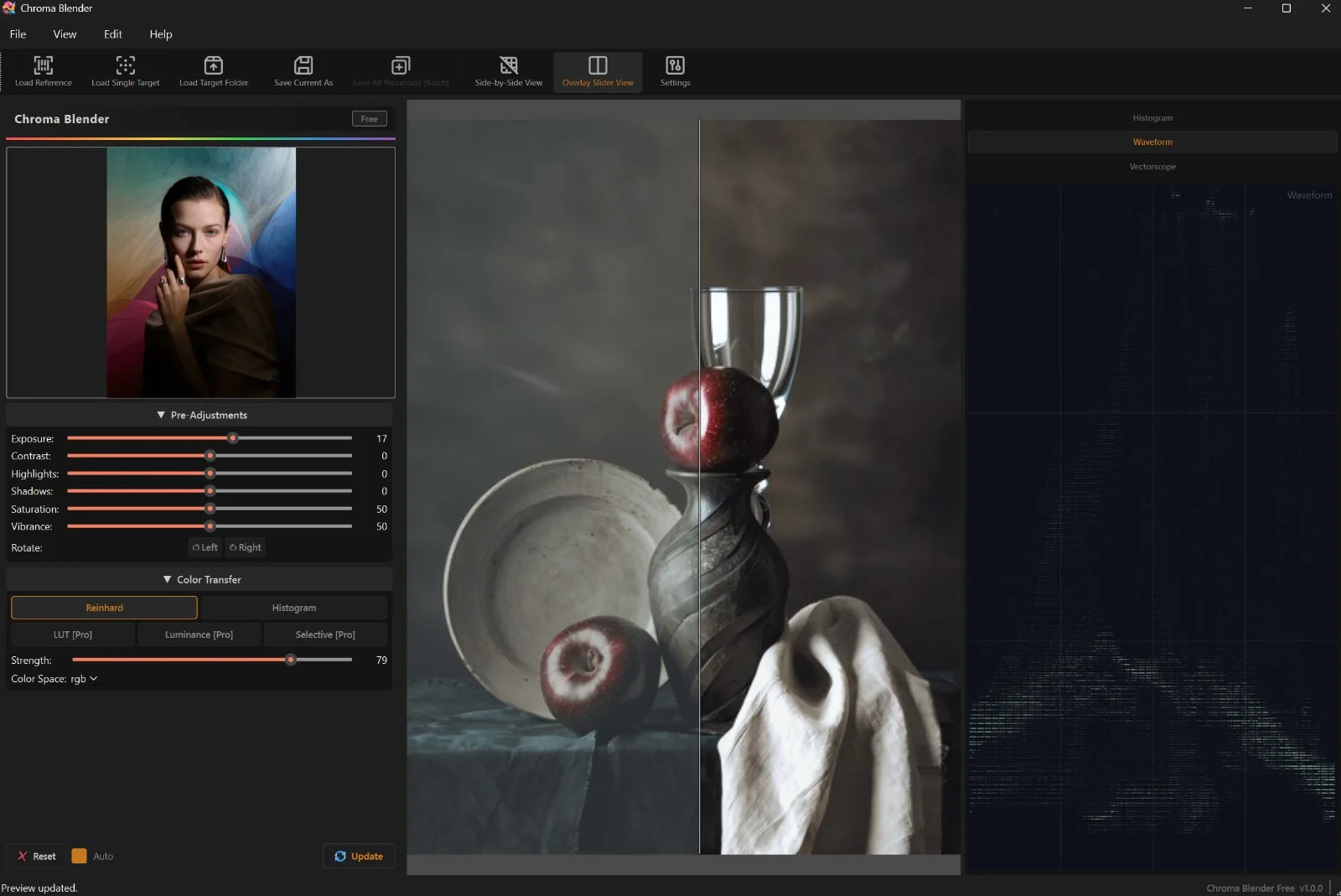This screenshot has width=1341, height=896.
Task: Click the Exposure slider handle
Action: (233, 438)
